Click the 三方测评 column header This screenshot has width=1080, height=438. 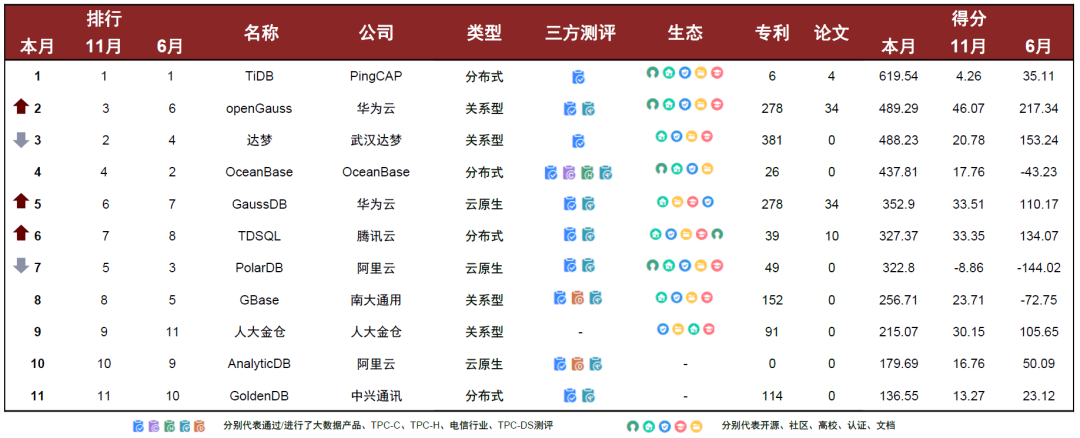pyautogui.click(x=579, y=32)
